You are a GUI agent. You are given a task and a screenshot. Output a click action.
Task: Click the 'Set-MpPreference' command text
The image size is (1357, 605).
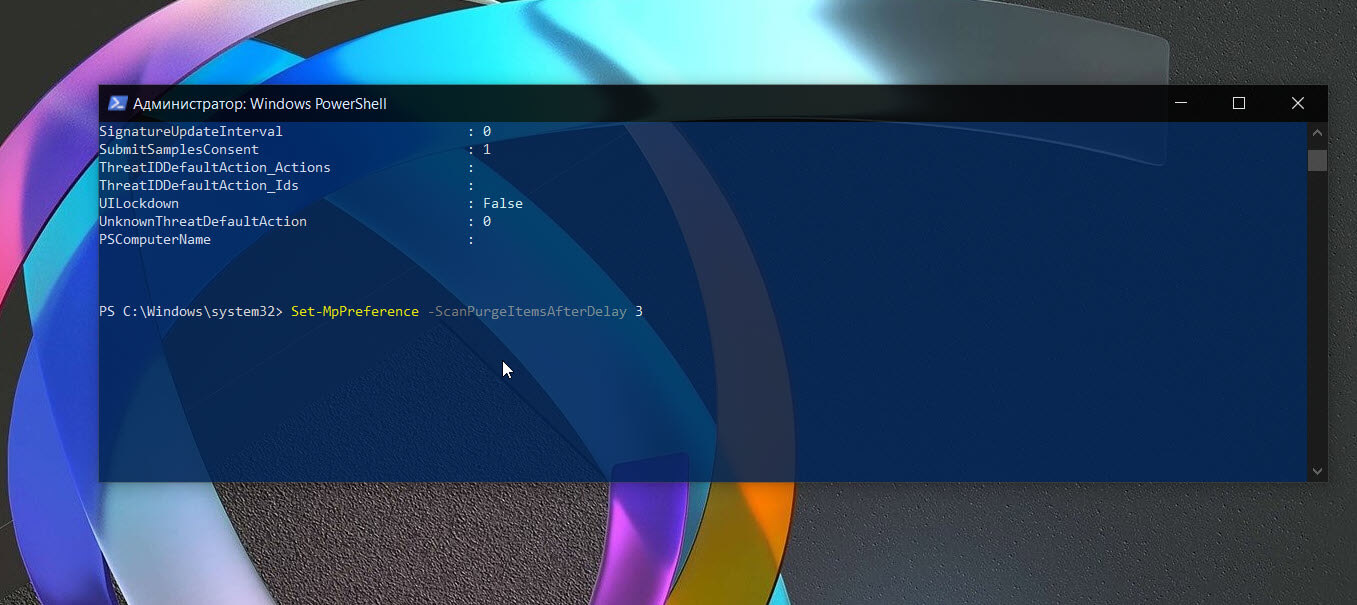click(x=355, y=312)
